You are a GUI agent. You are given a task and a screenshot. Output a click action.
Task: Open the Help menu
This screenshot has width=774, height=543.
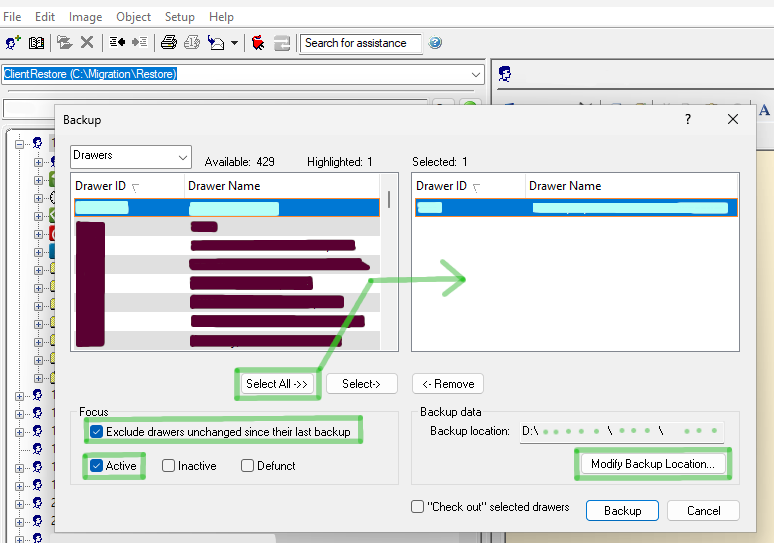pyautogui.click(x=221, y=17)
